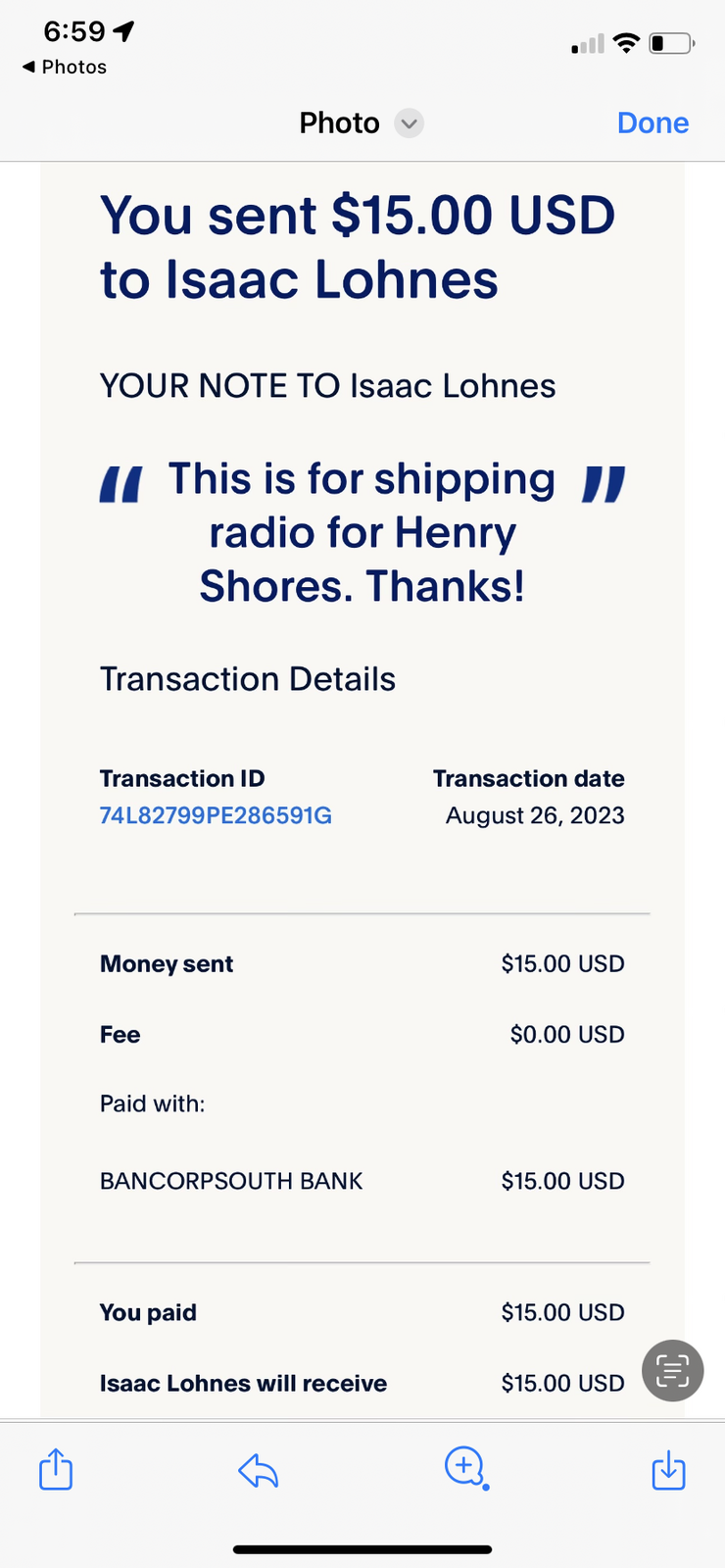Open transaction ID 74L82799PE286591G link
The width and height of the screenshot is (725, 1568).
[216, 815]
